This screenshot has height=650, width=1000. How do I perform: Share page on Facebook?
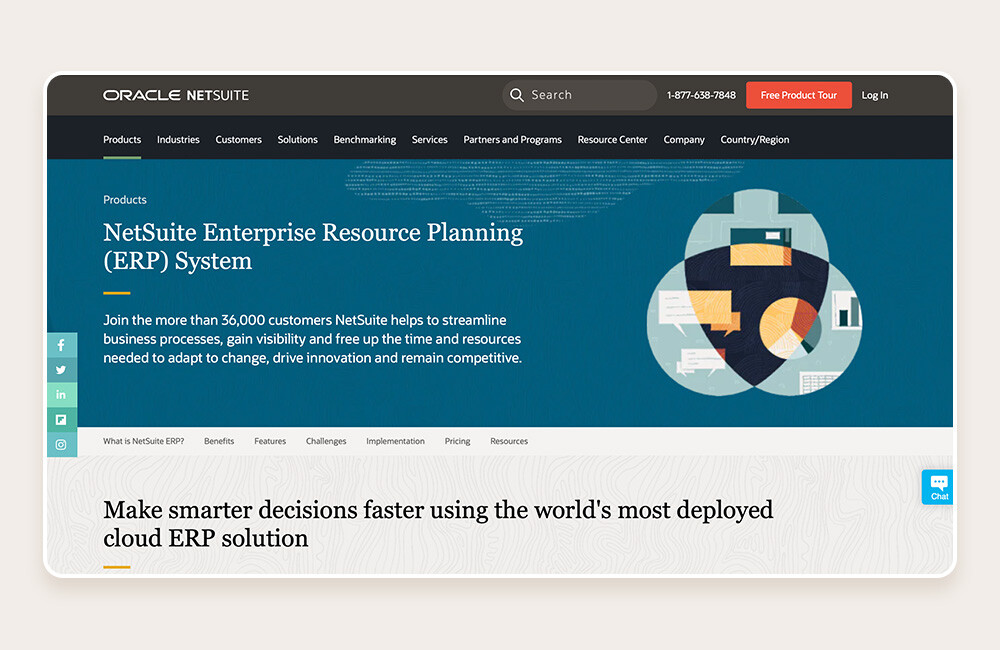tap(61, 345)
